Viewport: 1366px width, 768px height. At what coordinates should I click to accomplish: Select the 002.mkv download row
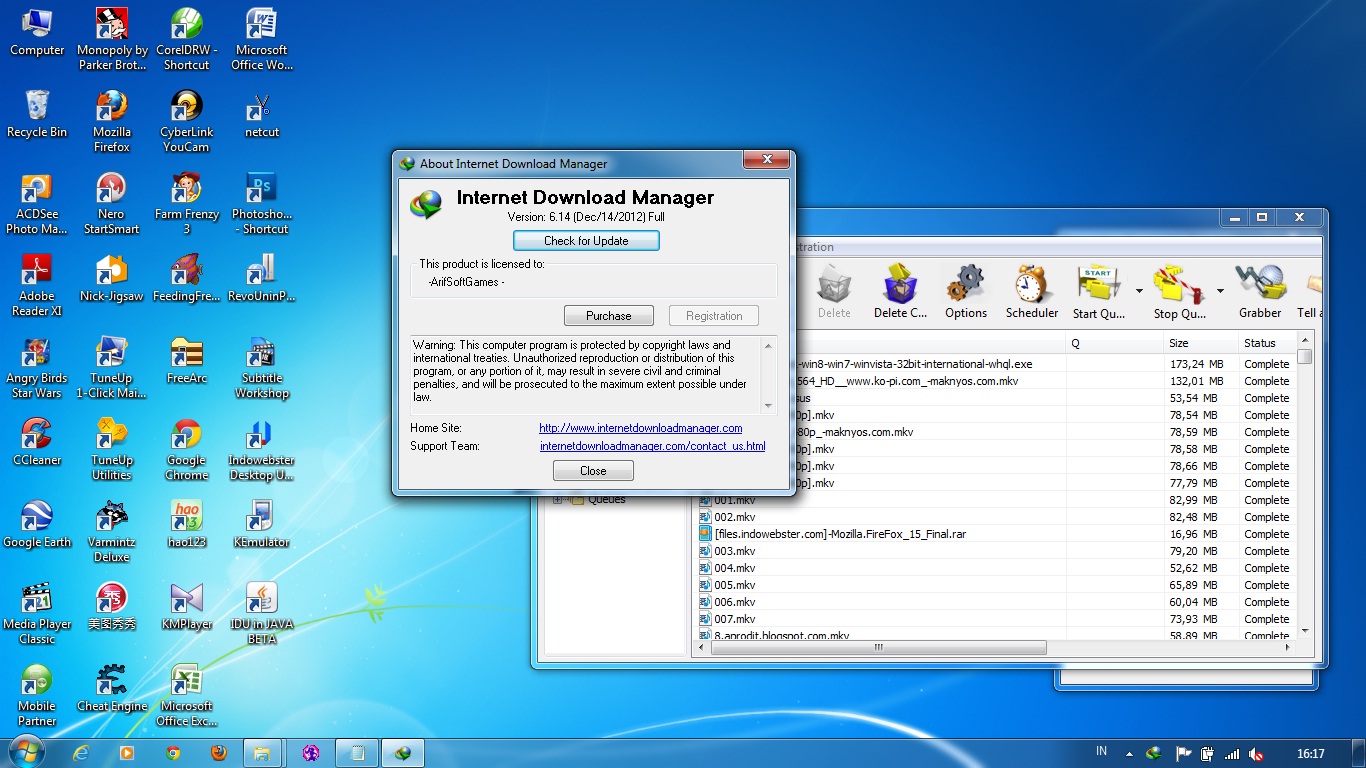[995, 517]
